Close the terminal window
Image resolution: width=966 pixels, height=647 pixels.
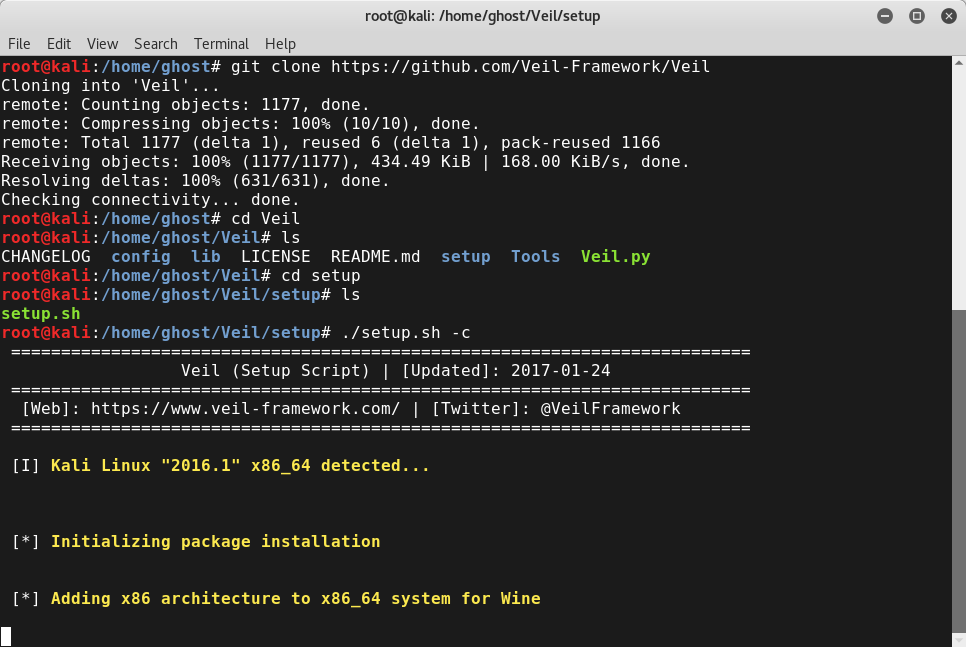[949, 16]
